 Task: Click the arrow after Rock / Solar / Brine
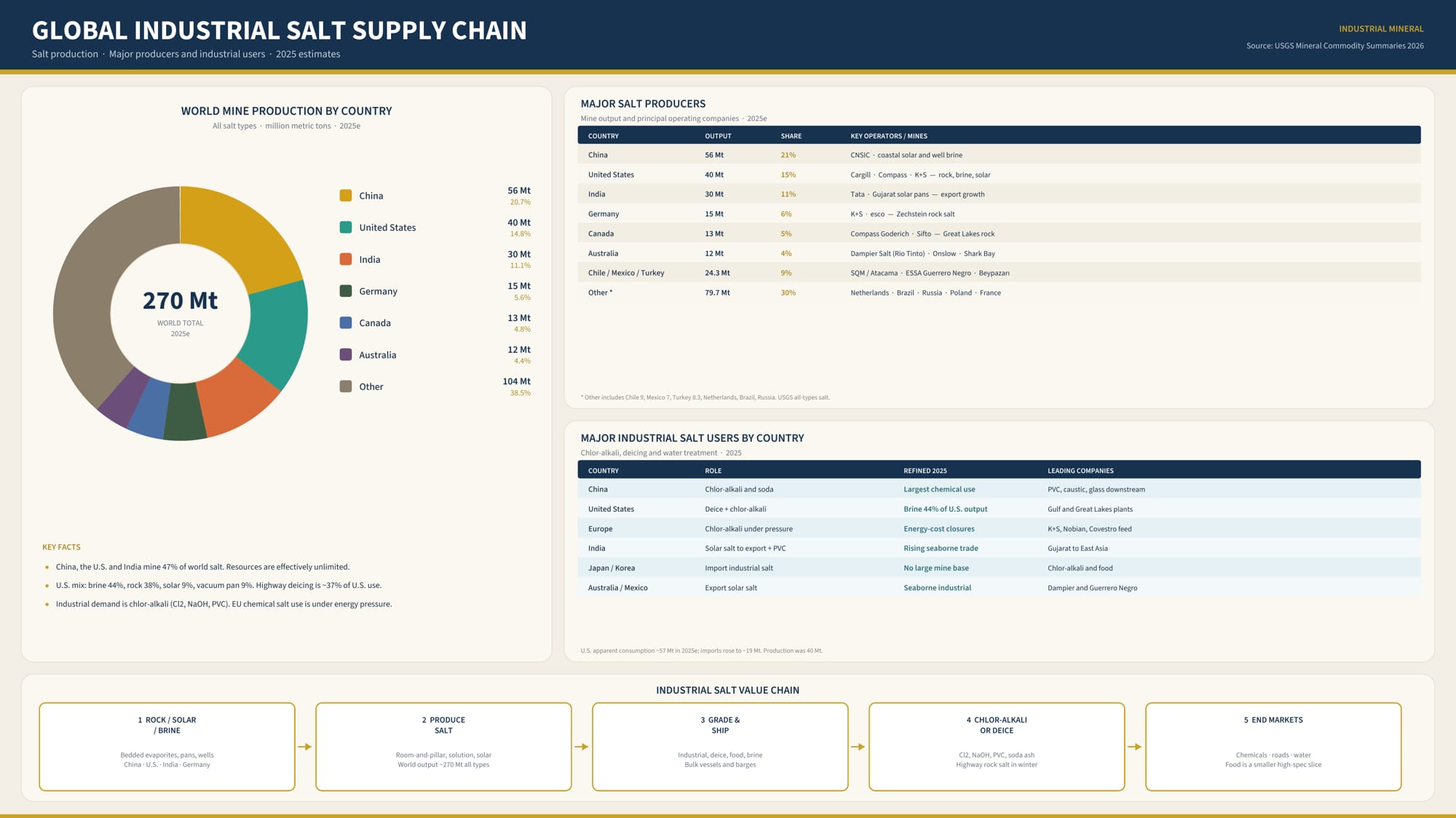(305, 747)
